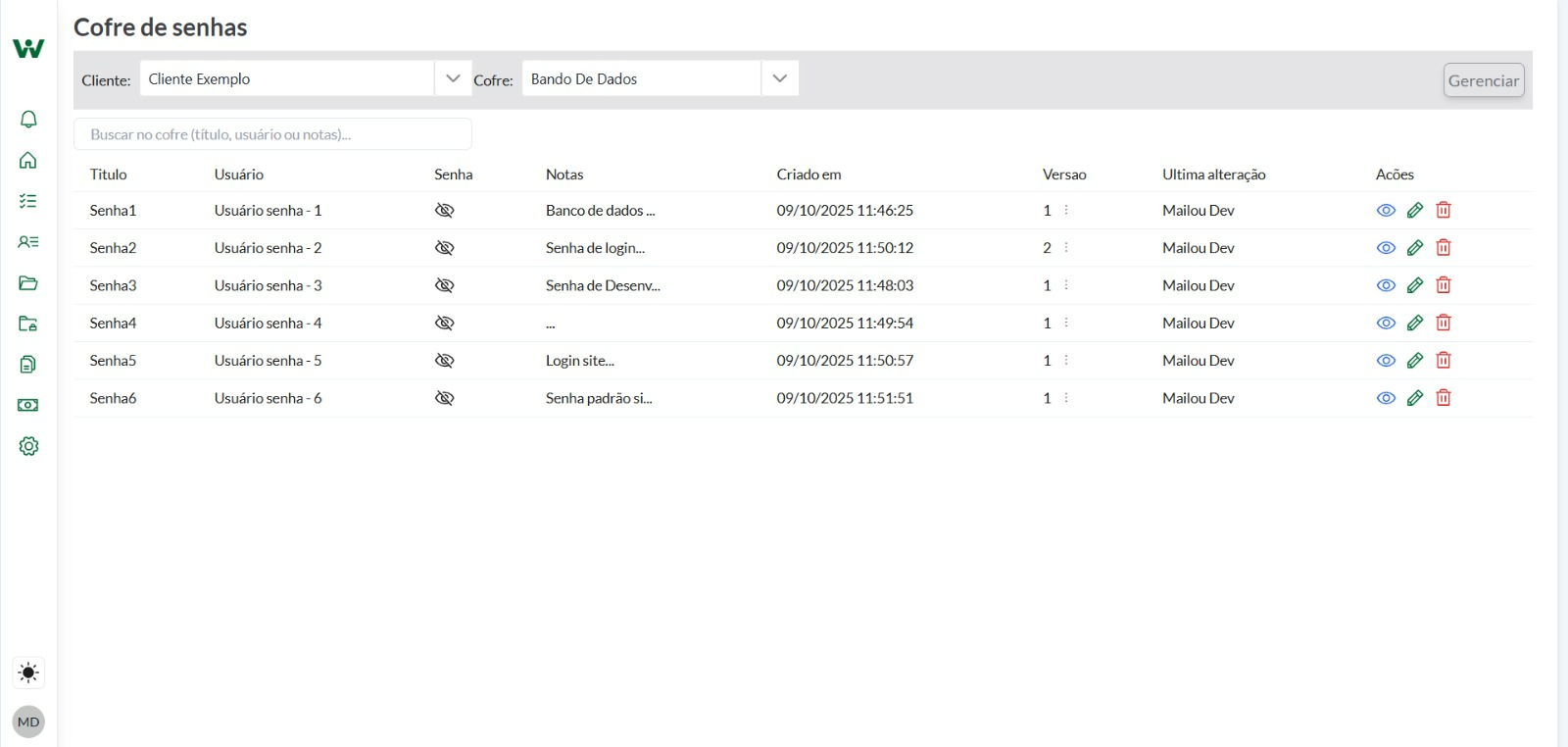Open version menu dots for Senha4
This screenshot has width=1568, height=747.
coord(1066,323)
